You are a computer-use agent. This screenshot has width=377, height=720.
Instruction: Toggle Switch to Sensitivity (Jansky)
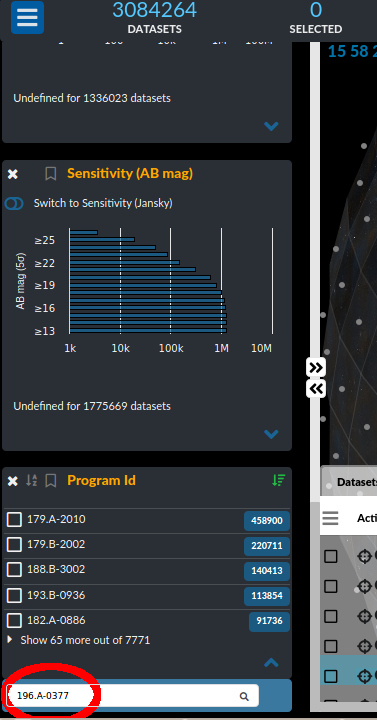pos(14,203)
